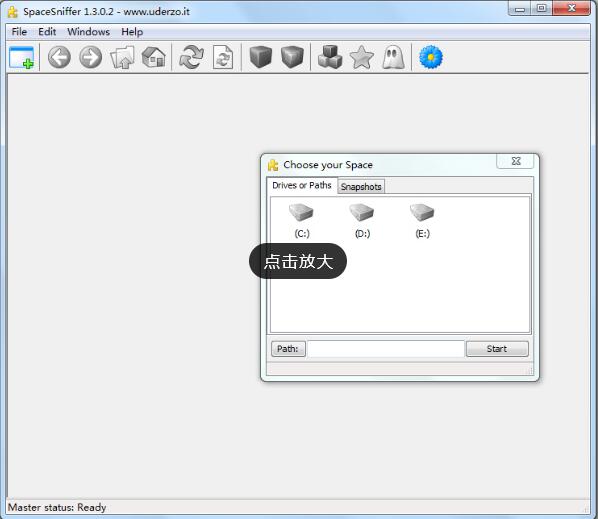Click the SpaceSniffer title bar app icon
Viewport: 598px width, 519px height.
[13, 12]
